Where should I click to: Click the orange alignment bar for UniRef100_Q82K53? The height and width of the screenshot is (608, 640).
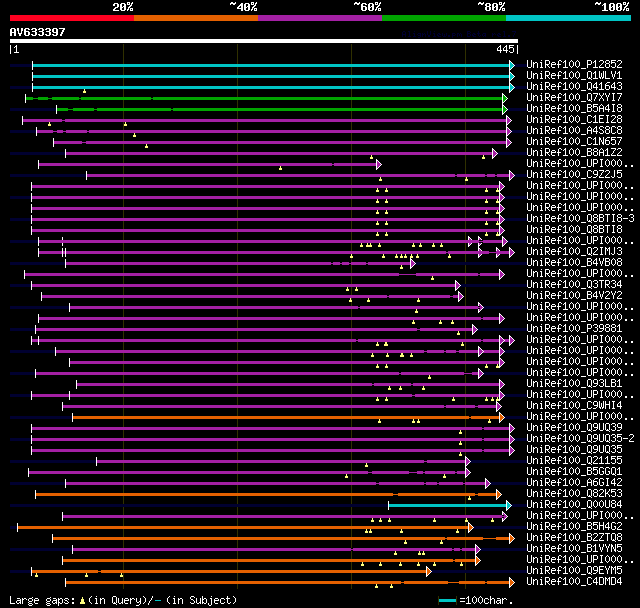(x=269, y=495)
